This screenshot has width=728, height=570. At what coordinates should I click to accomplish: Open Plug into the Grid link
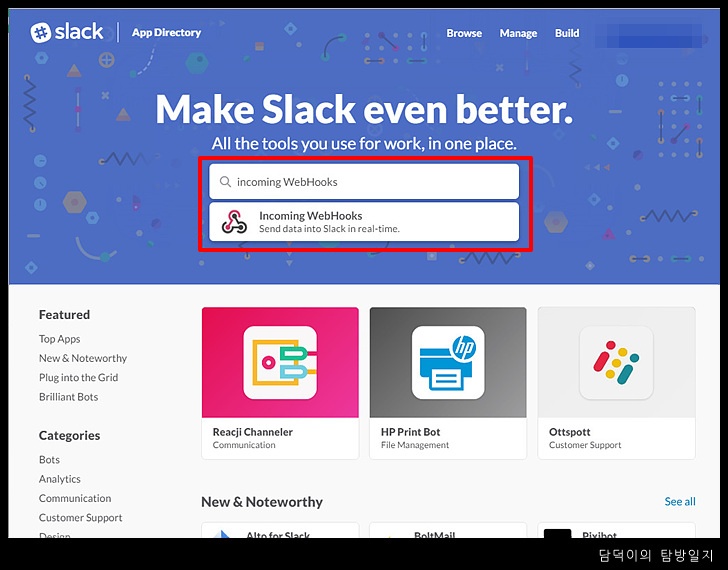click(78, 377)
